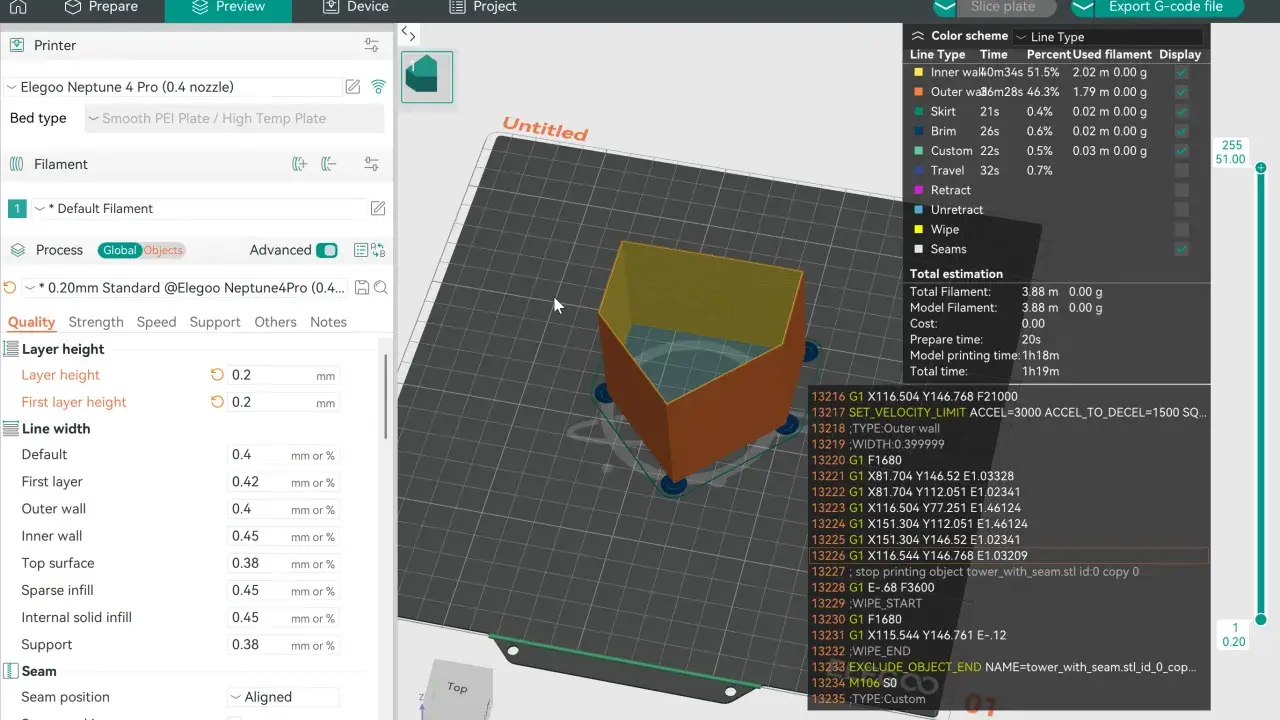Viewport: 1280px width, 720px height.
Task: Switch to the Prepare tab
Action: (101, 7)
